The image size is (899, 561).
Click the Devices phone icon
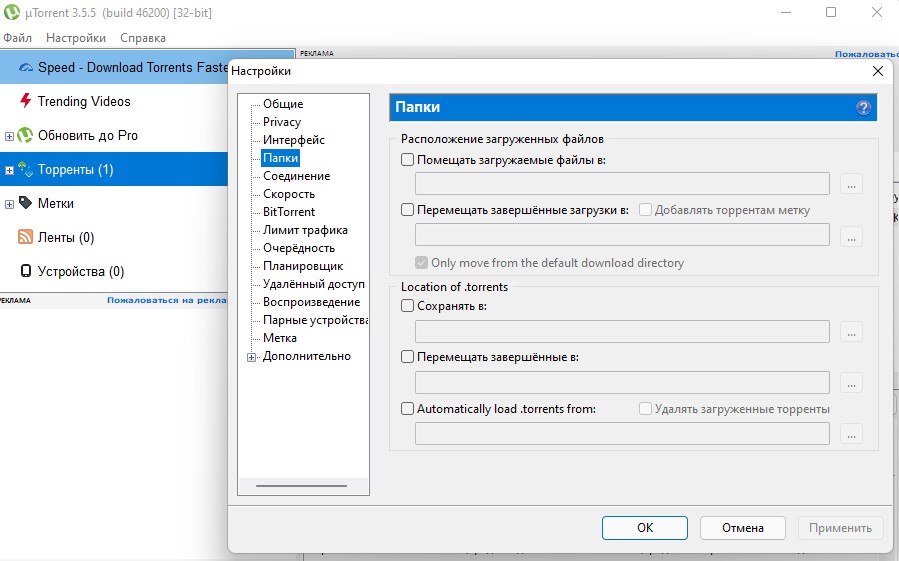point(26,271)
